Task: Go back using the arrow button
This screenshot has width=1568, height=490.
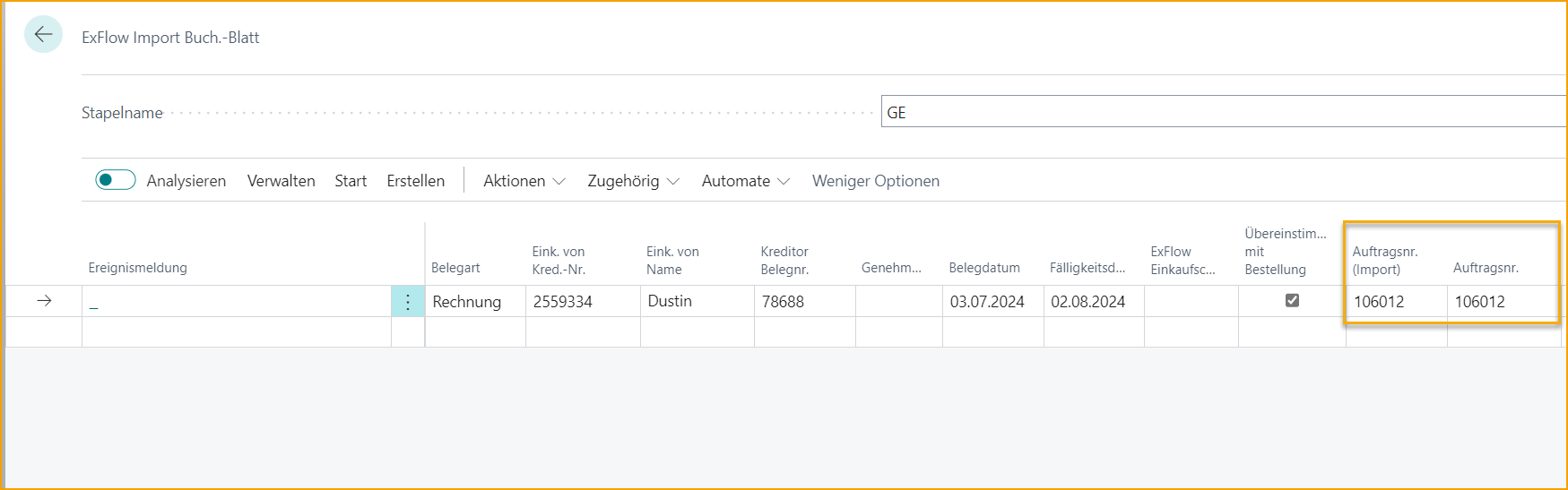Action: pyautogui.click(x=43, y=35)
